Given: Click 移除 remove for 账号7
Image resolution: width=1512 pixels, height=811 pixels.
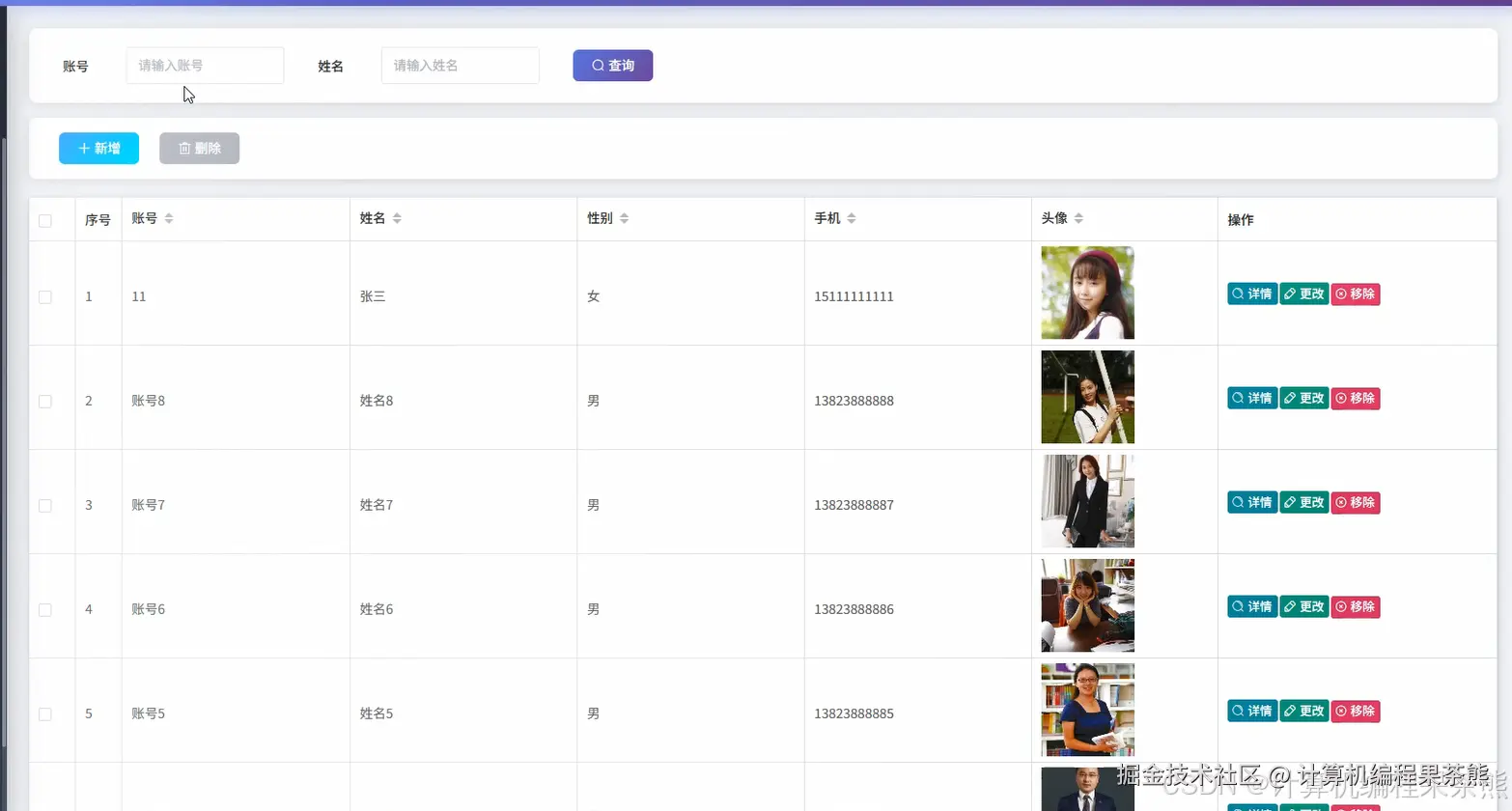Looking at the screenshot, I should click(x=1356, y=502).
